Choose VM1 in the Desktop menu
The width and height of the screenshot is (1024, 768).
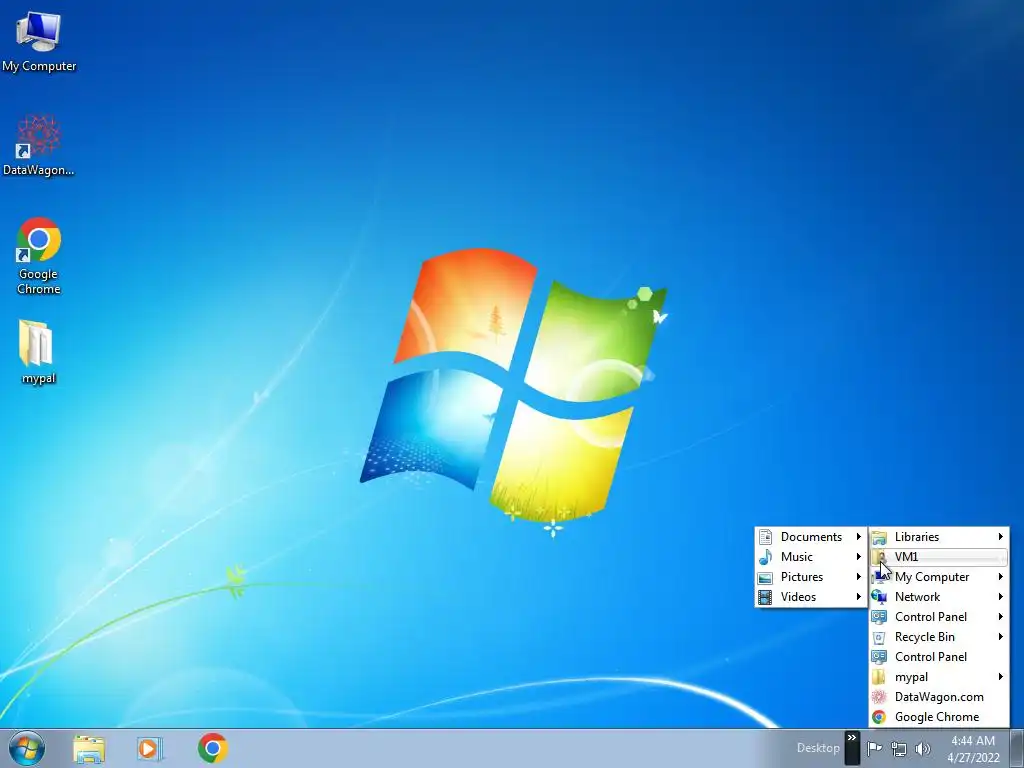[x=938, y=557]
